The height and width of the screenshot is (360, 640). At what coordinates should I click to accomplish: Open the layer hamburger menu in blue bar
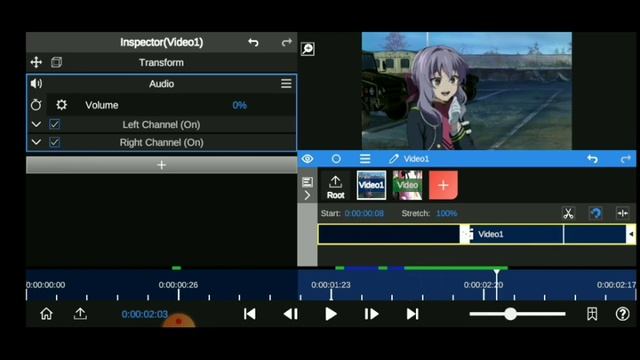click(365, 159)
